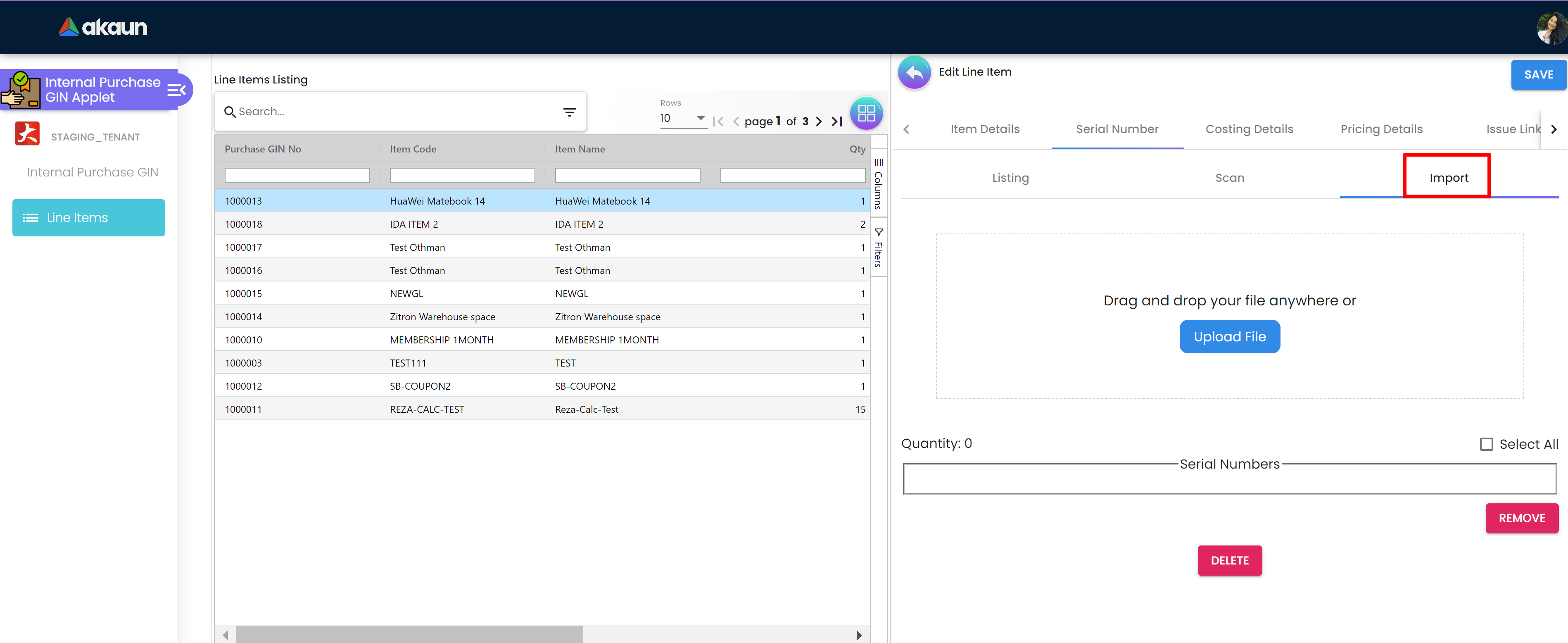The image size is (1568, 643).
Task: Click the Upload File button
Action: pyautogui.click(x=1229, y=337)
